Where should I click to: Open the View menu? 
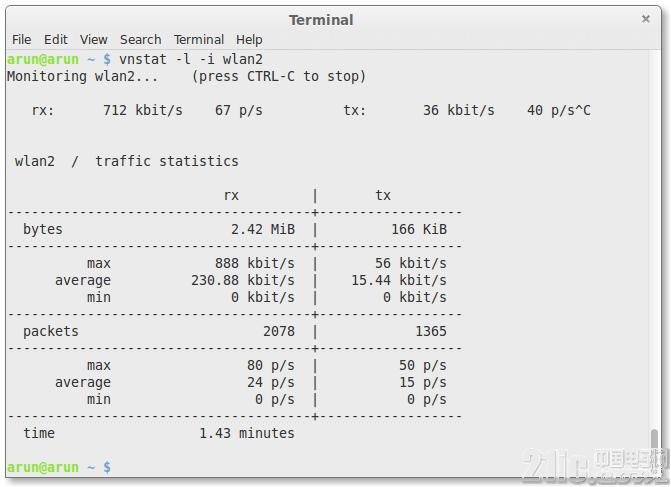pyautogui.click(x=93, y=40)
